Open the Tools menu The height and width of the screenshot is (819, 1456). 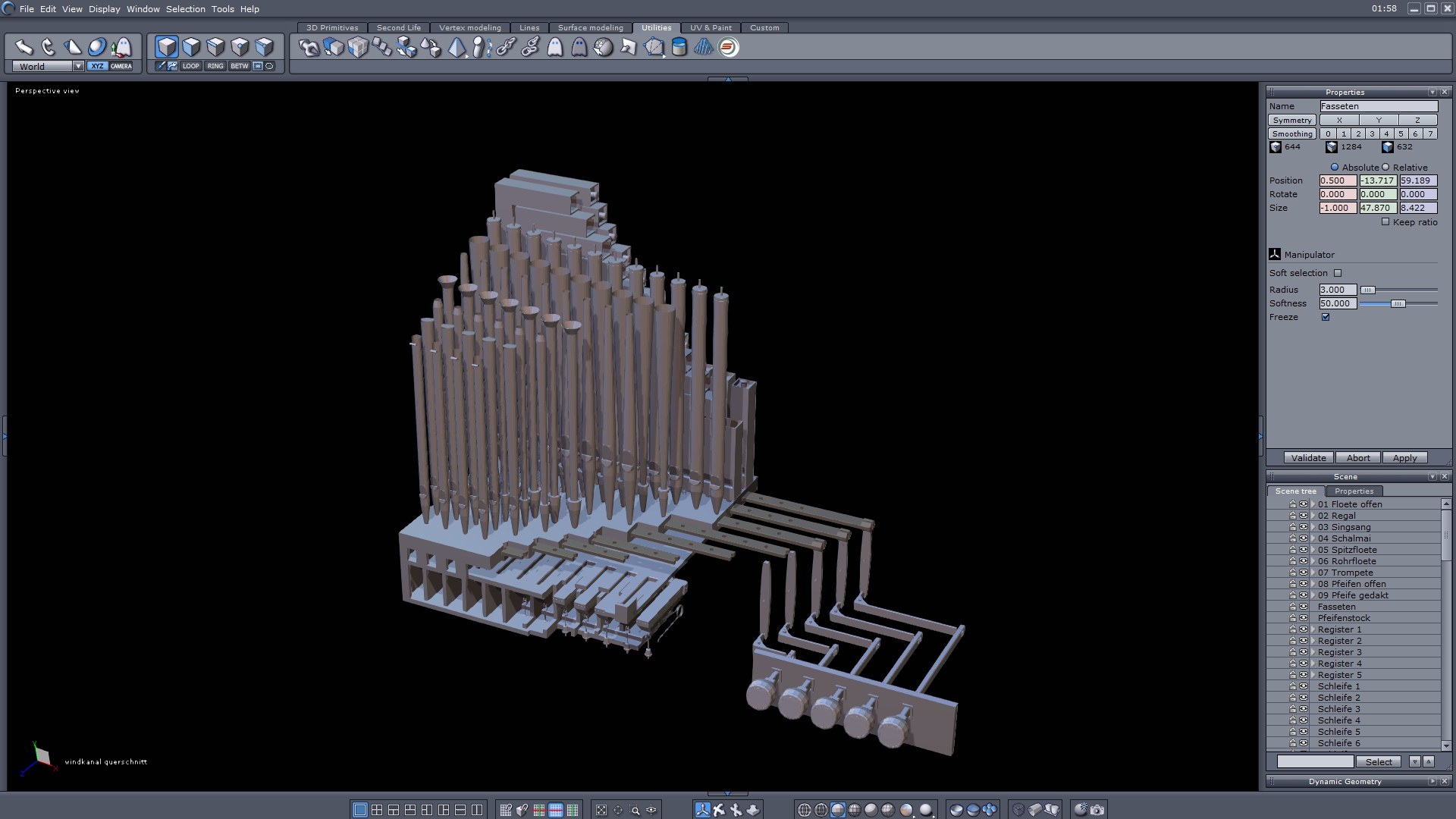(x=222, y=9)
